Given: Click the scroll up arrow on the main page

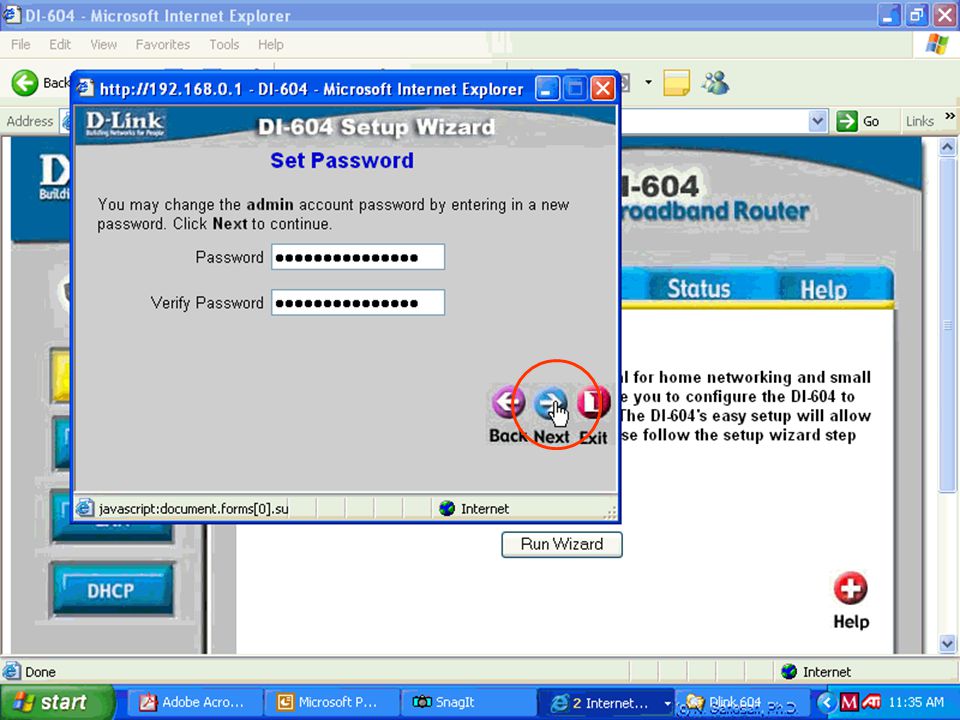Looking at the screenshot, I should click(x=947, y=147).
